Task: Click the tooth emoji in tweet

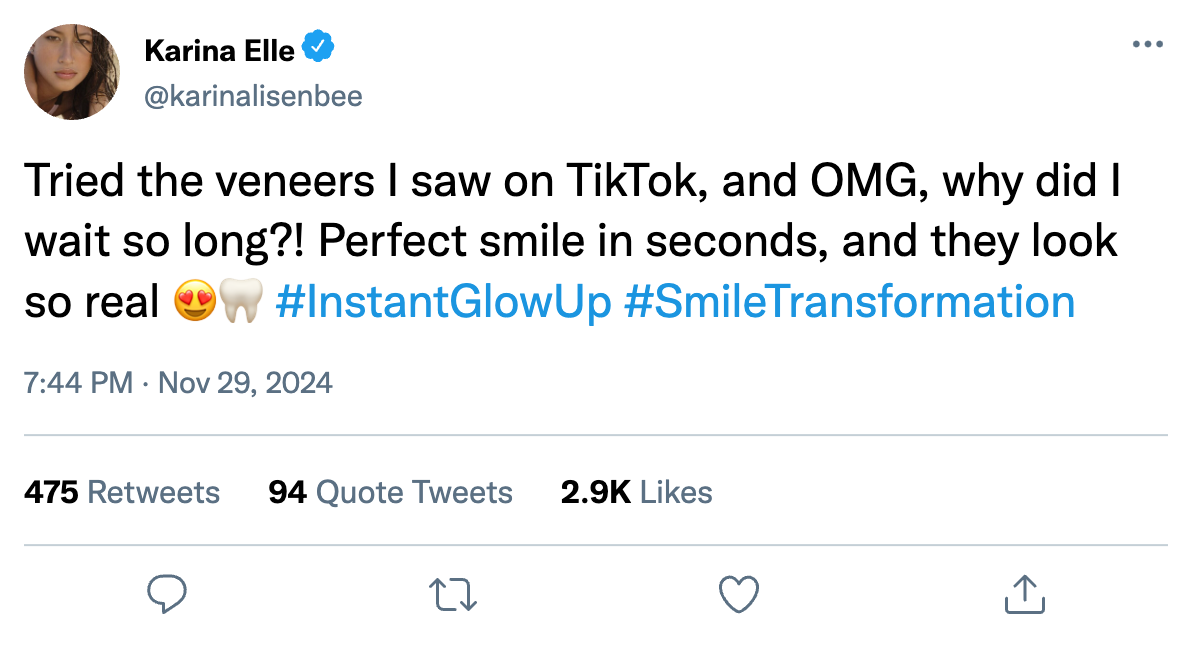Action: [240, 301]
